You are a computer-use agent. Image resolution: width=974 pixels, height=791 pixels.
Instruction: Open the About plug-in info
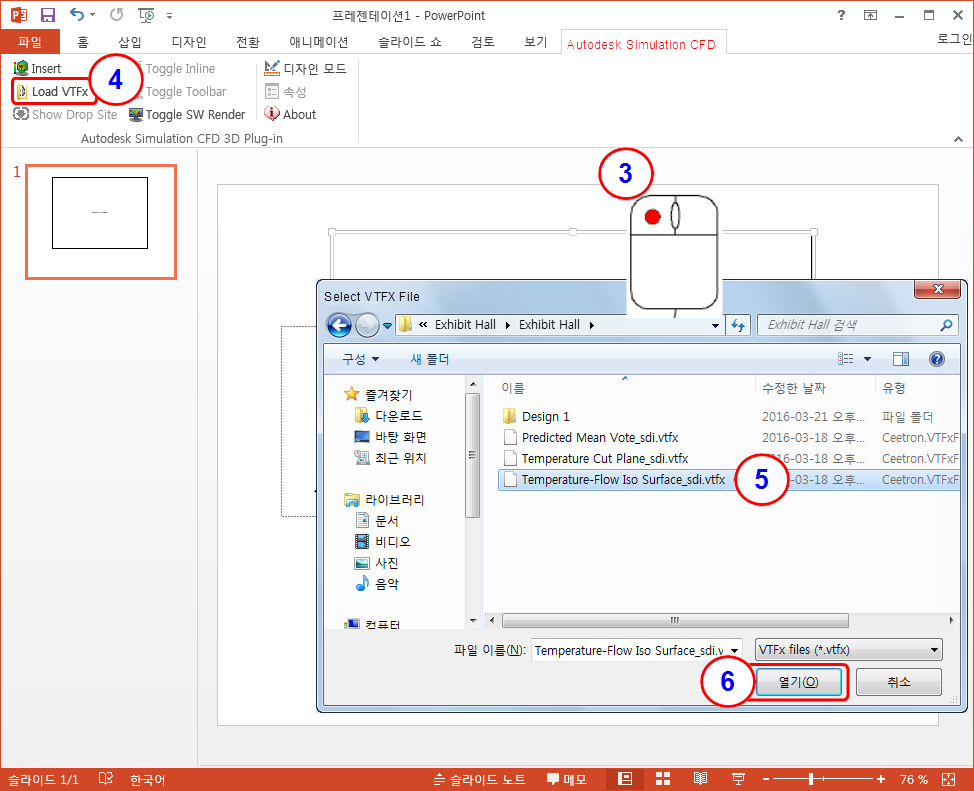pos(290,114)
